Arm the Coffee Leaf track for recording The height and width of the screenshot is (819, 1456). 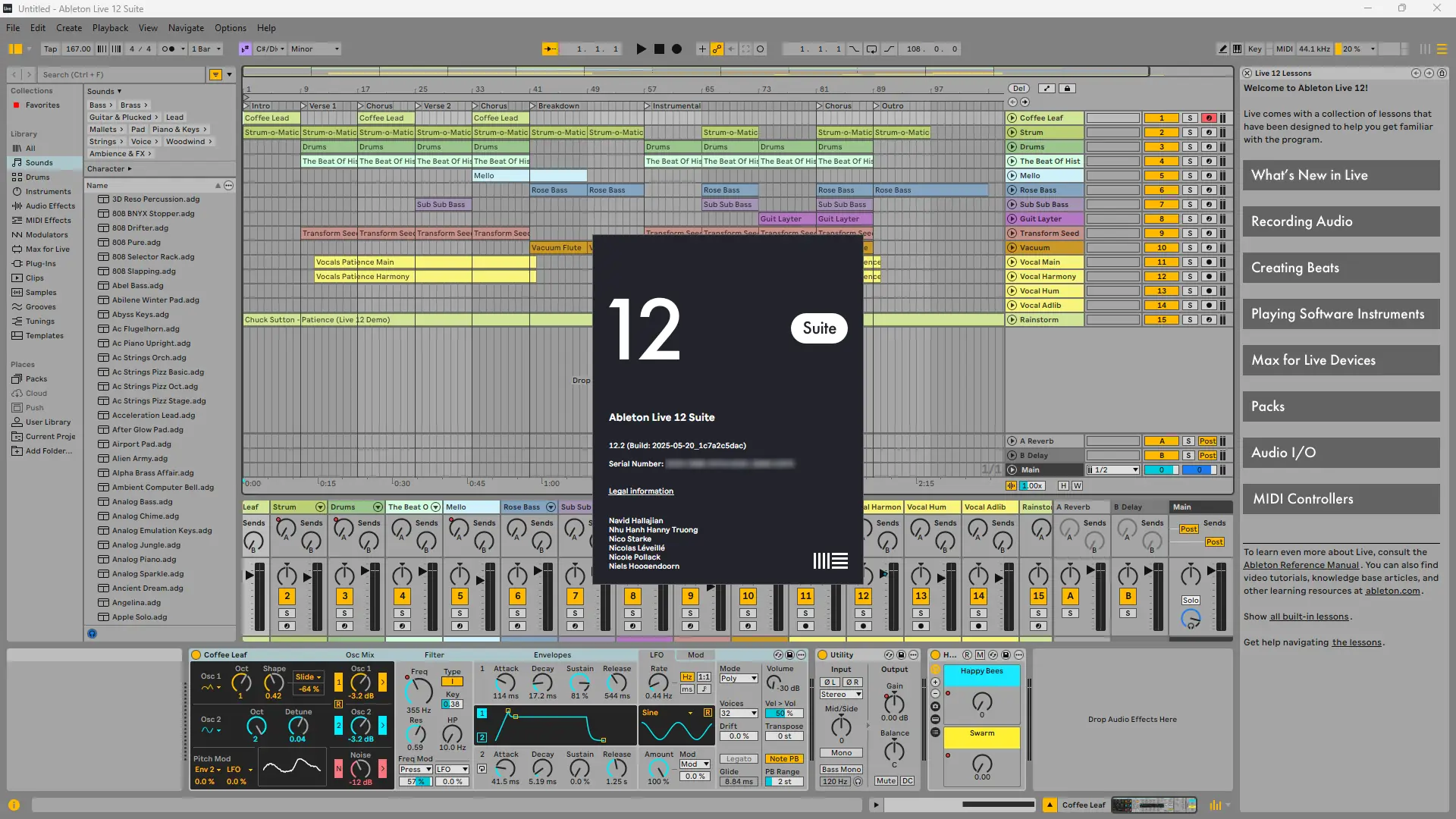point(1210,118)
